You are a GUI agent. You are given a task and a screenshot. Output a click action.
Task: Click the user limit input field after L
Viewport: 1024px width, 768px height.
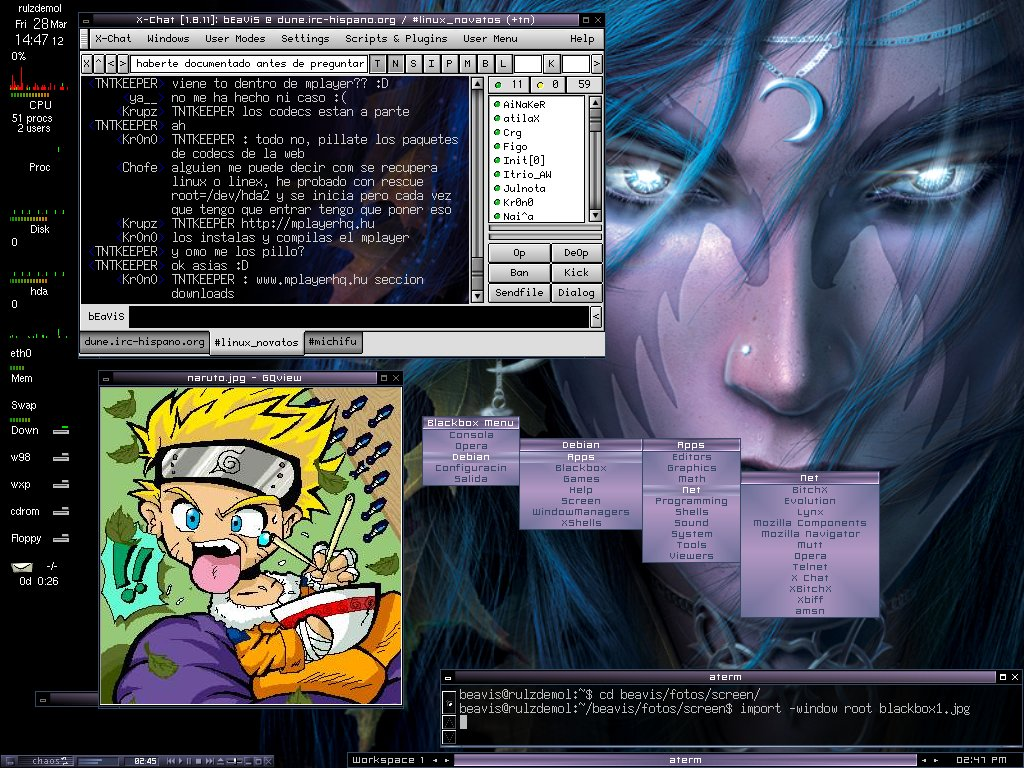click(x=527, y=63)
